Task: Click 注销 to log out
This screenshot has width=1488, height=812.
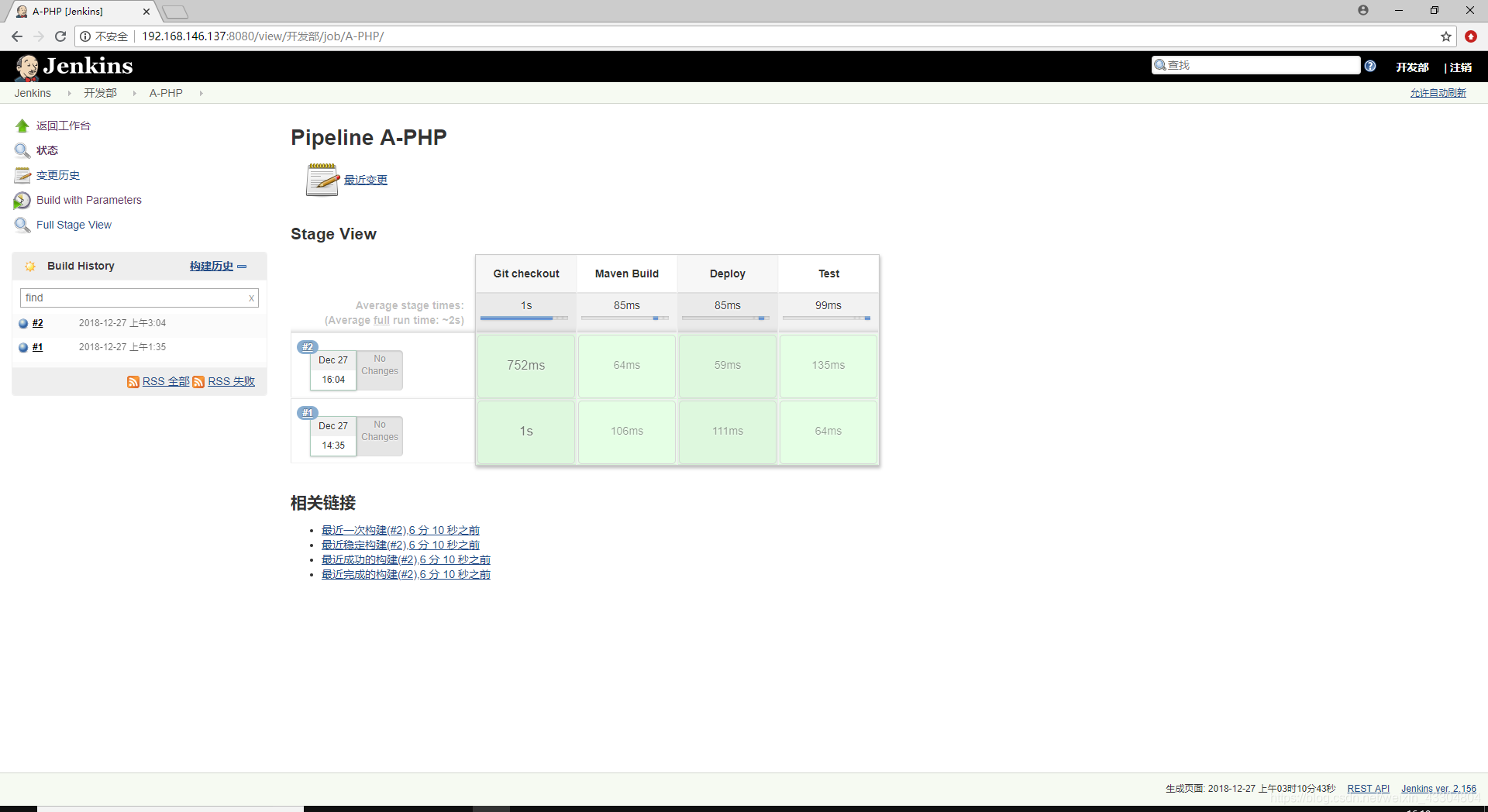Action: [x=1461, y=67]
